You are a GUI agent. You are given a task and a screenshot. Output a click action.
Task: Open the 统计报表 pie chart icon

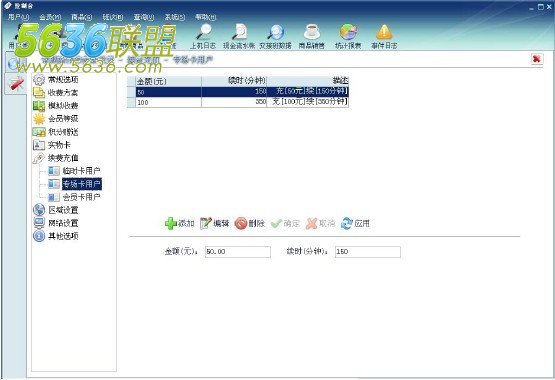348,32
